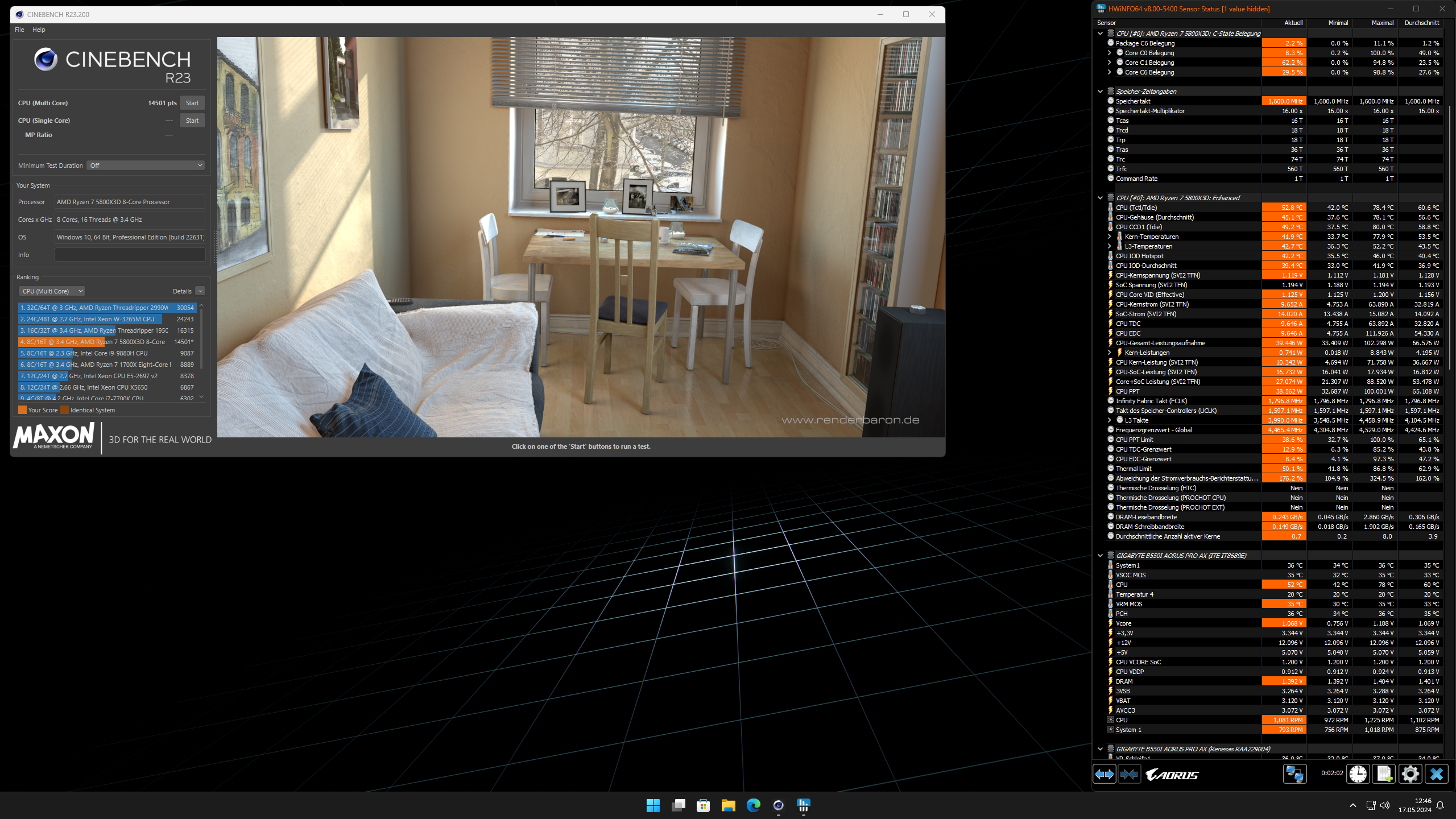1456x819 pixels.
Task: Close sensors with the blue X icon
Action: [1437, 774]
